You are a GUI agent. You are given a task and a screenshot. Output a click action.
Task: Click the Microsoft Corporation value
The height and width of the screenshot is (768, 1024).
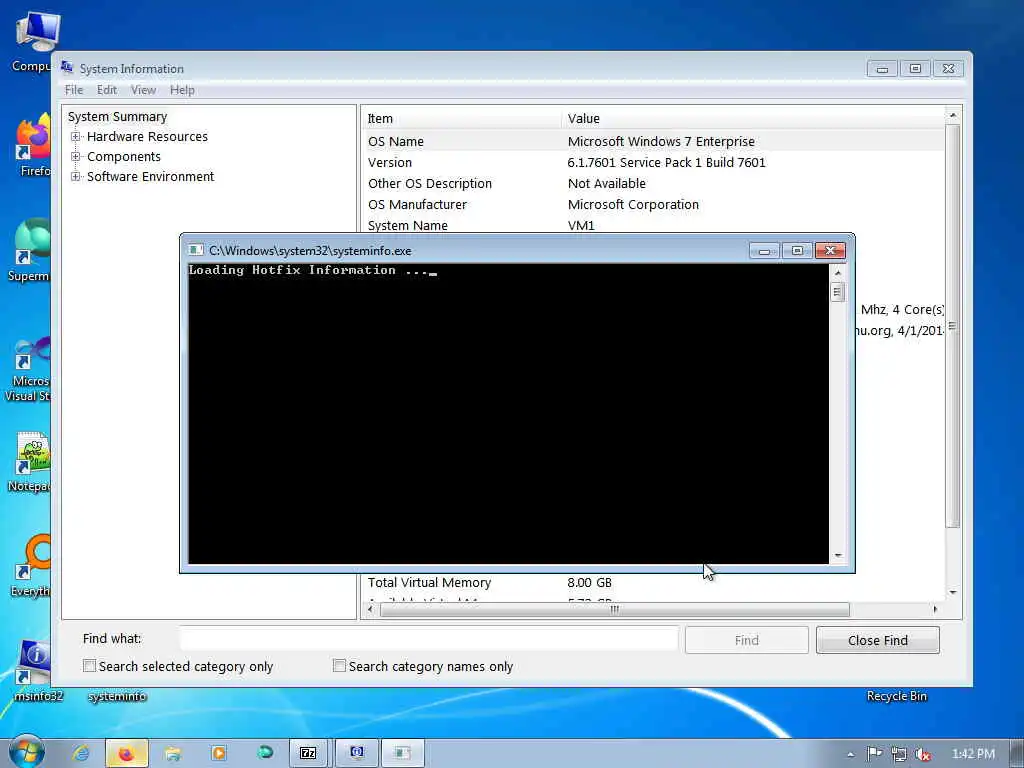[x=633, y=204]
